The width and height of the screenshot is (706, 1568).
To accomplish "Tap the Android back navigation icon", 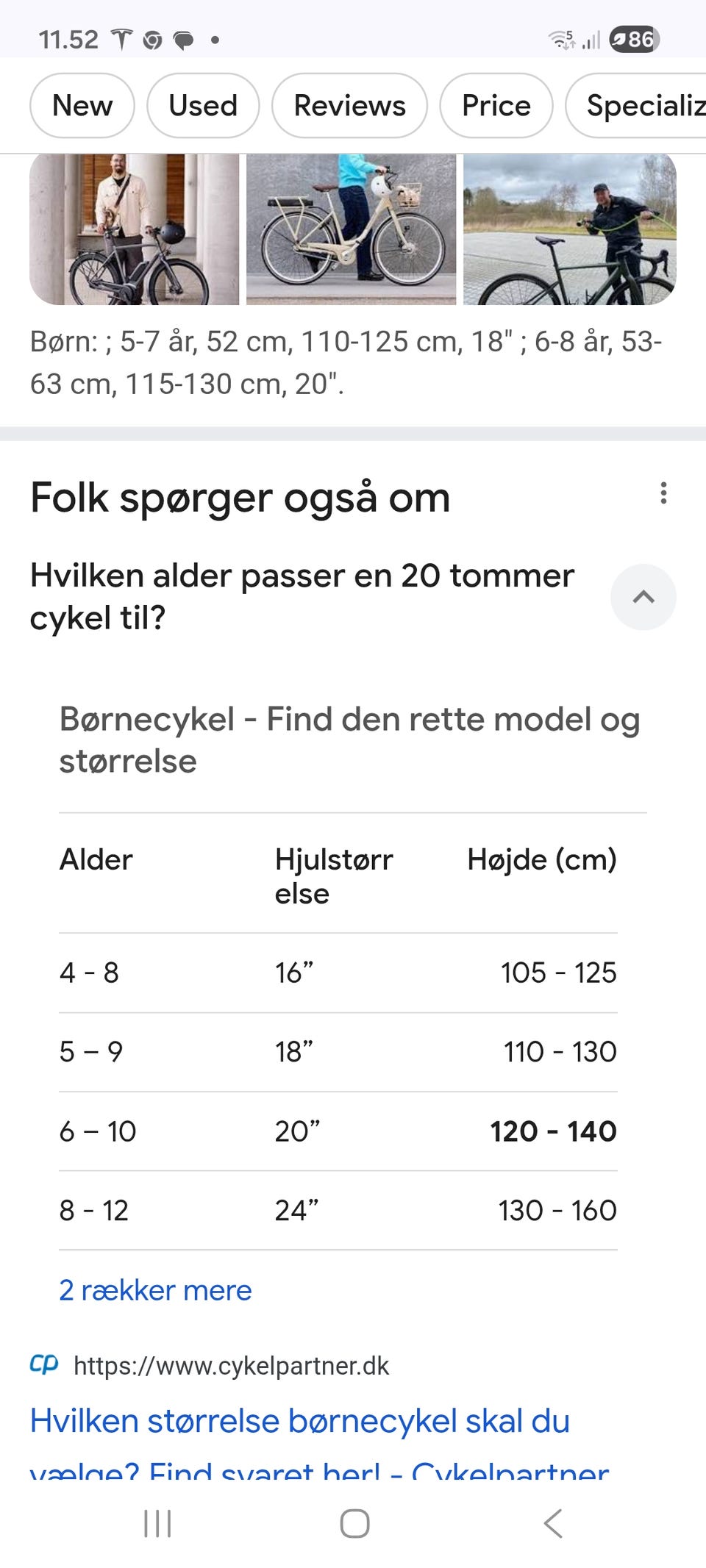I will [x=553, y=1523].
